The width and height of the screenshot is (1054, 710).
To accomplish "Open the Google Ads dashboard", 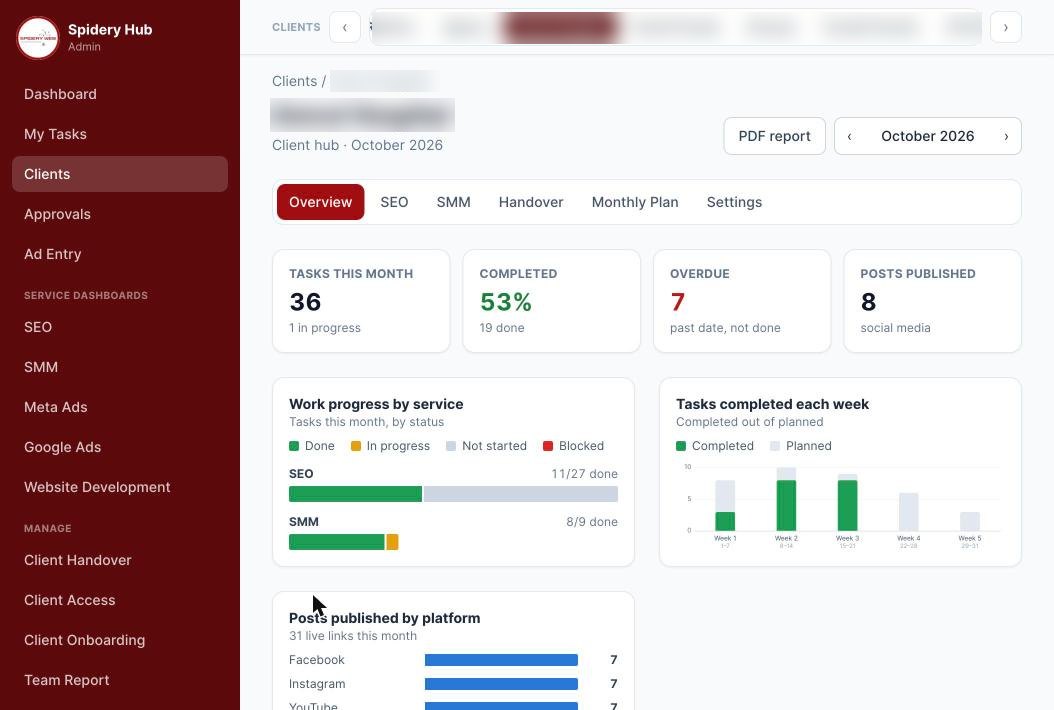I will (120, 447).
